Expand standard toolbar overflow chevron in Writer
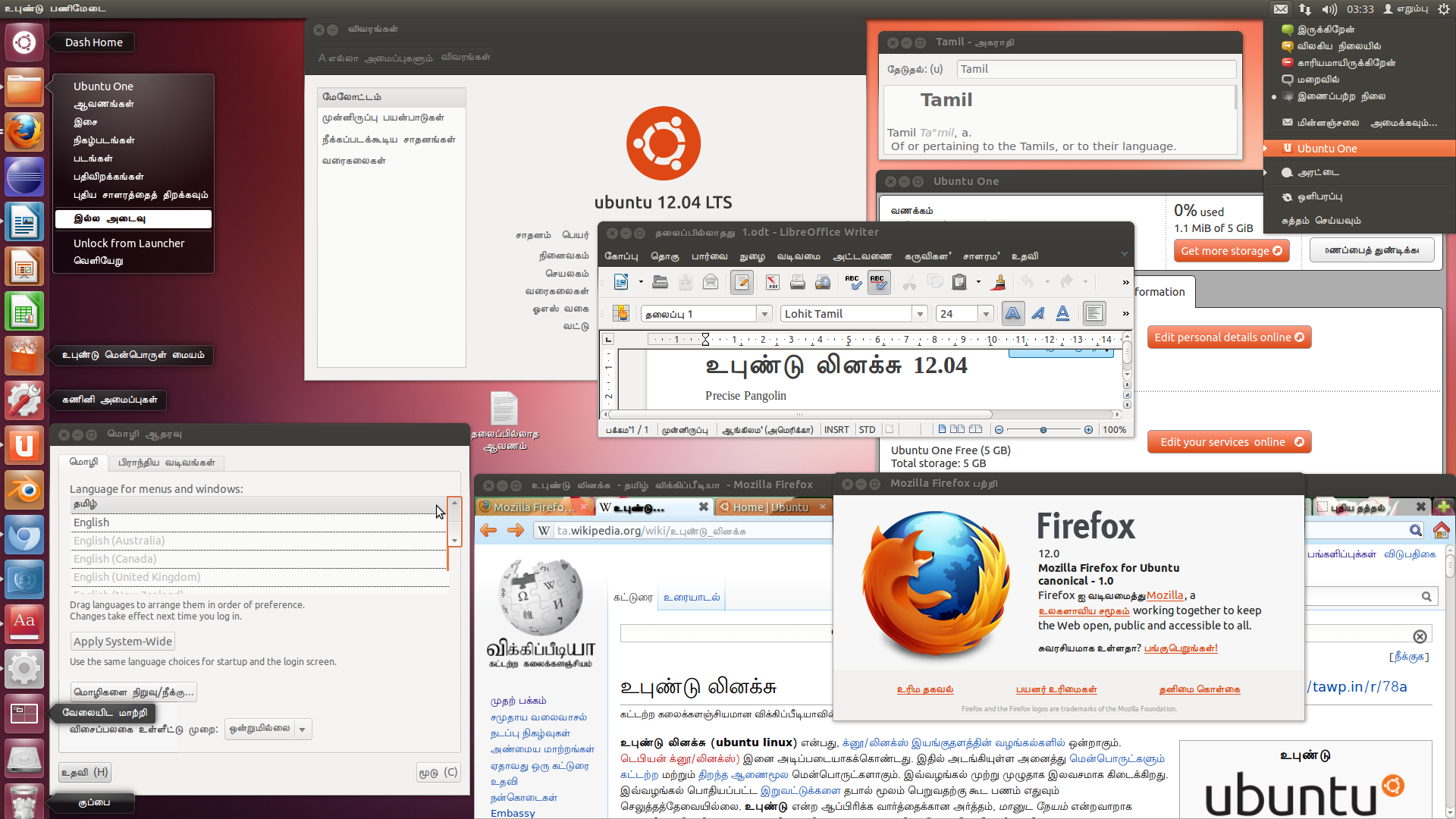 click(x=1125, y=282)
